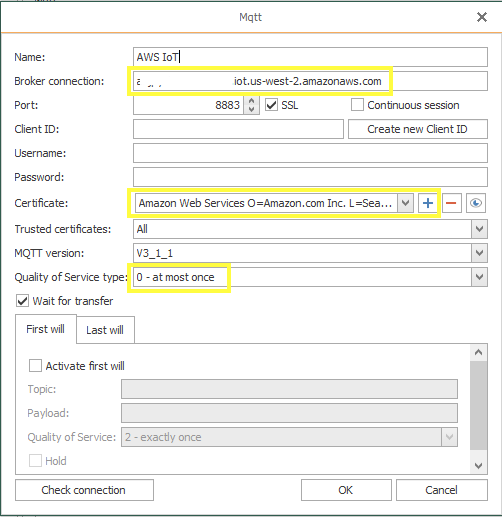Image resolution: width=502 pixels, height=517 pixels.
Task: Click Create new Client ID button
Action: pos(418,129)
